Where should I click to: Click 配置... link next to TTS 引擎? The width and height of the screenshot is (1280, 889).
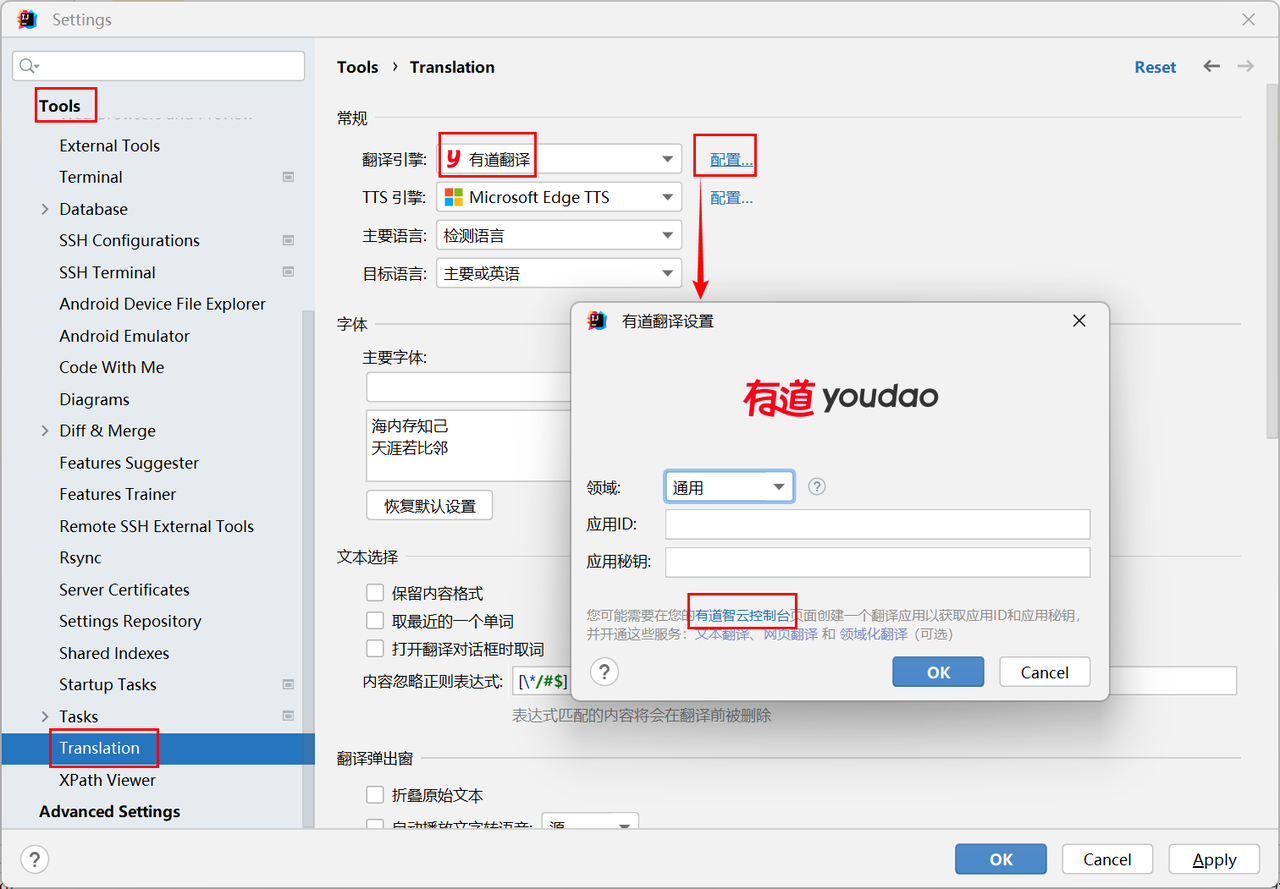point(731,197)
